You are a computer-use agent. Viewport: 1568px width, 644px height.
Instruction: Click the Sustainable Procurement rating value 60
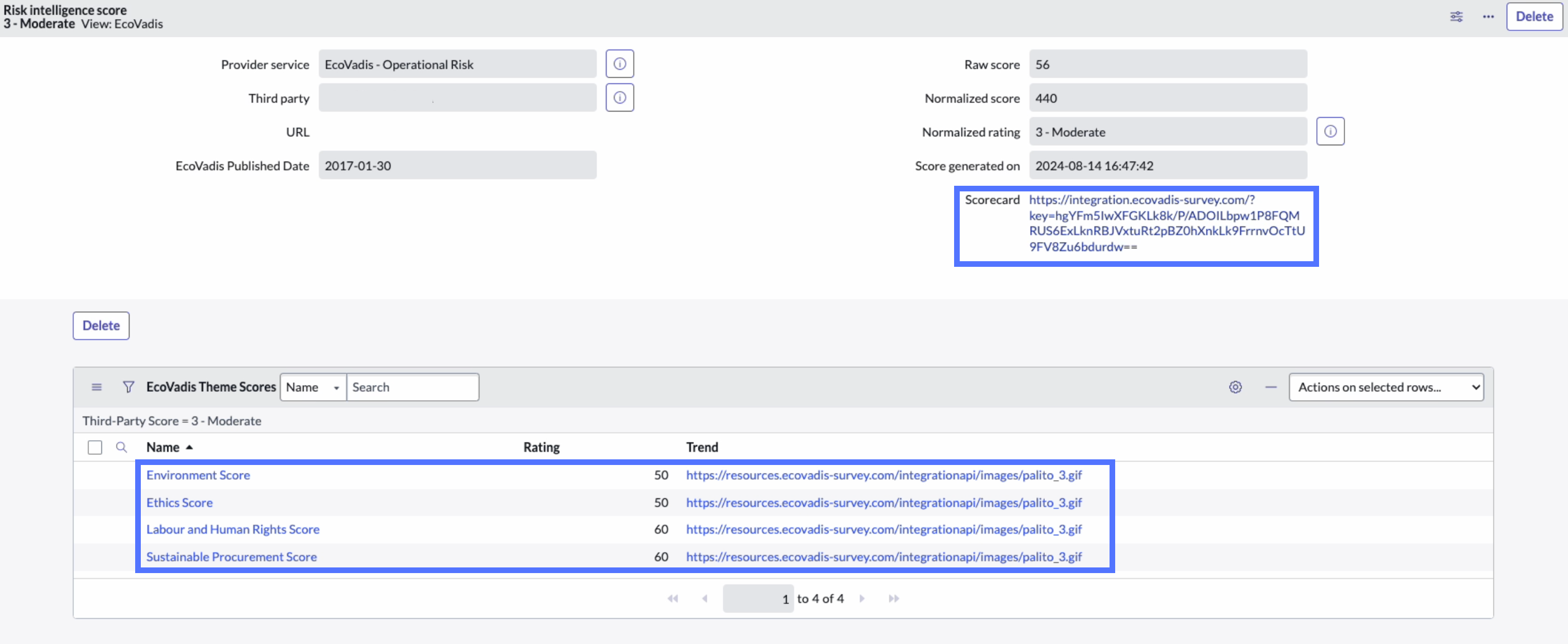[661, 556]
